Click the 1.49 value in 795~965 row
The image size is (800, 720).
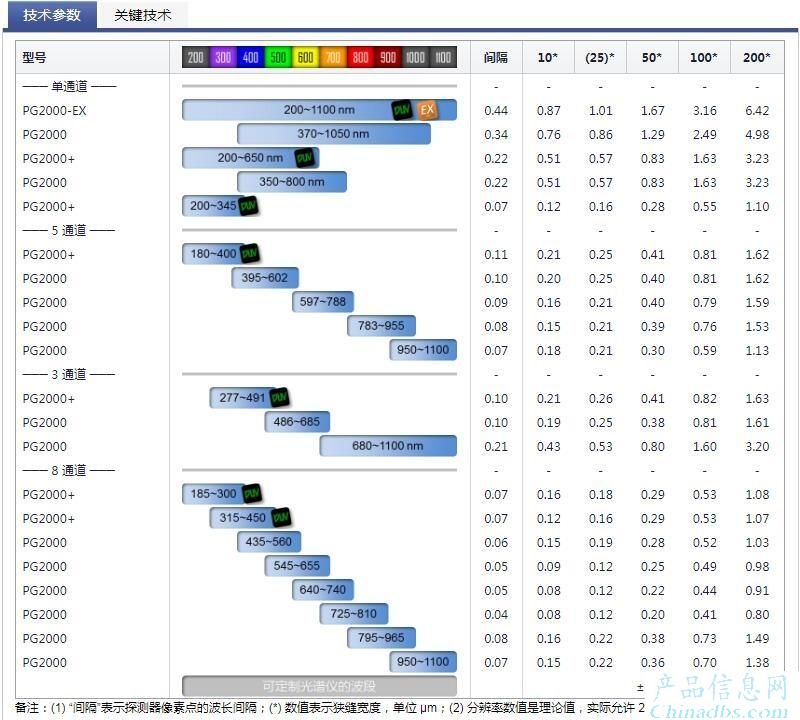click(757, 638)
